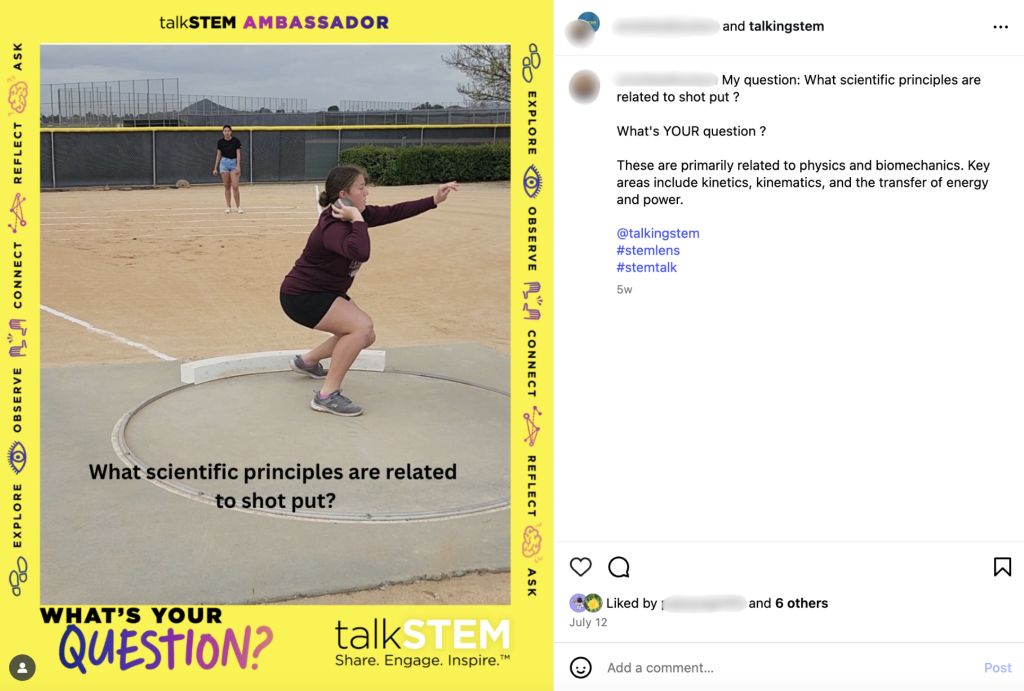Submit comment with the Post button

[997, 667]
